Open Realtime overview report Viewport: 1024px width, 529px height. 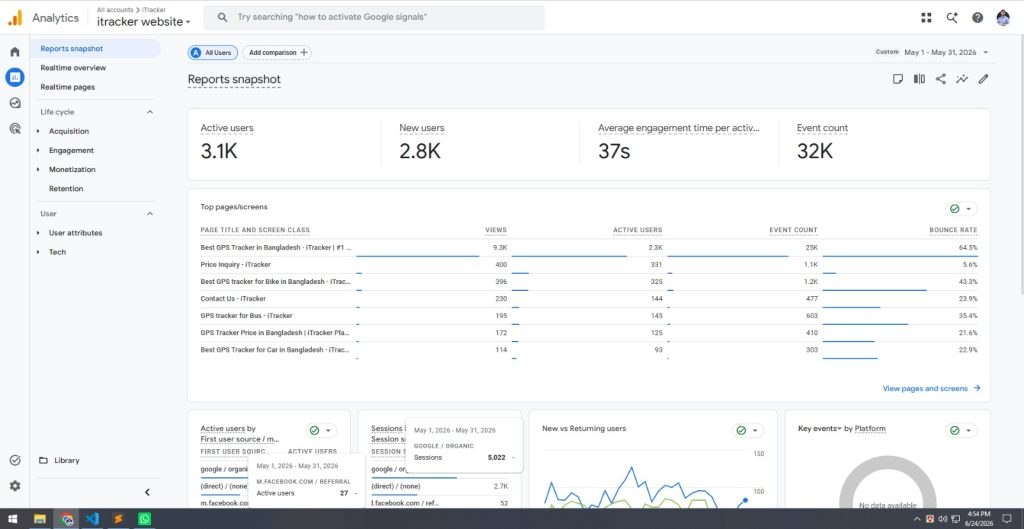[x=73, y=68]
